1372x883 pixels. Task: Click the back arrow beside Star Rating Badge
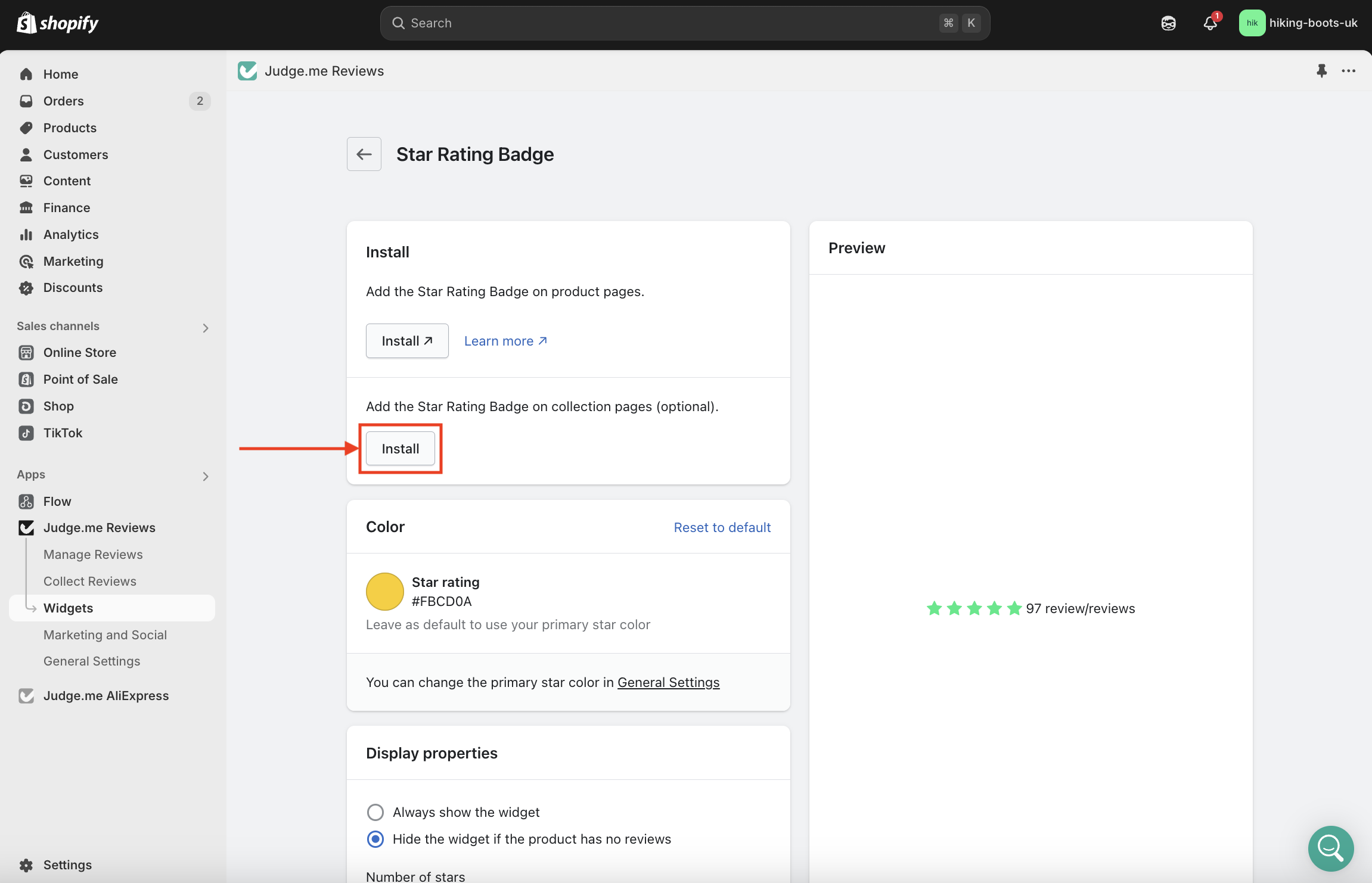pos(364,154)
